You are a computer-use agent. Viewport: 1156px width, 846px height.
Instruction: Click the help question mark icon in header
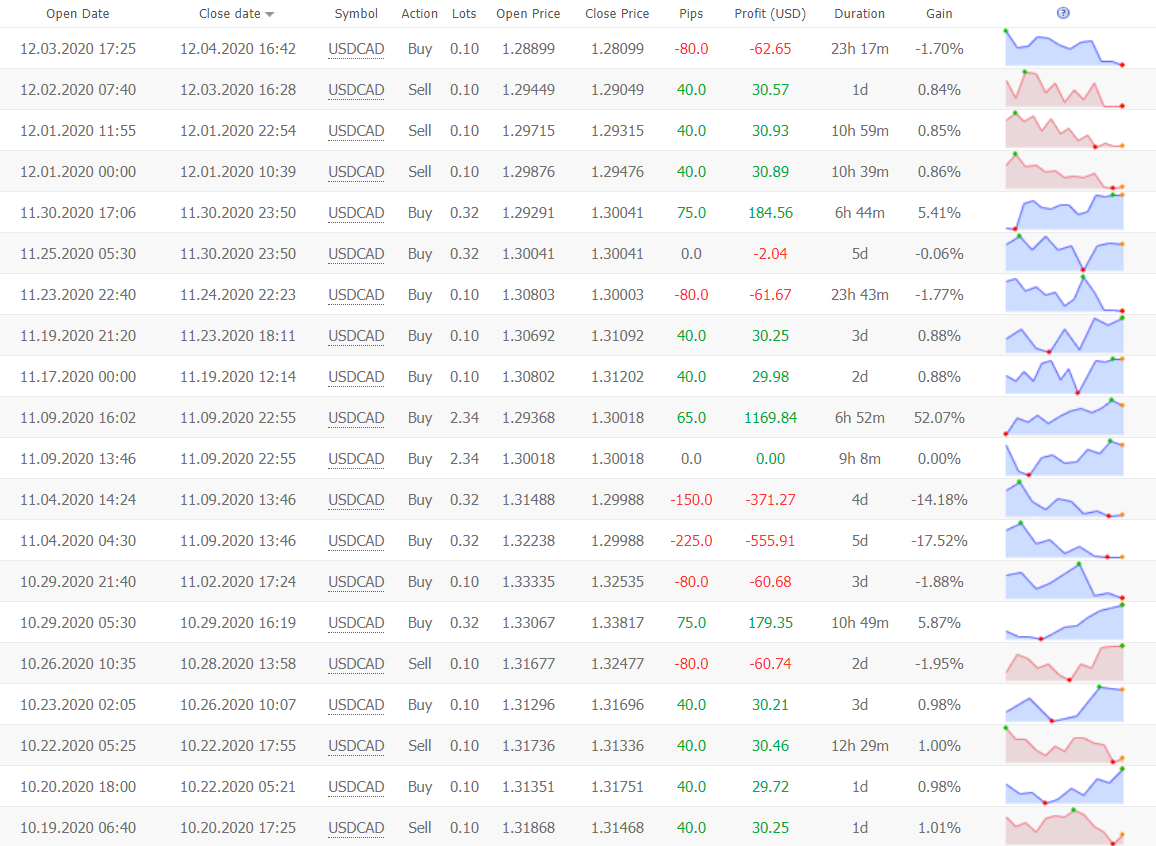pos(1063,13)
